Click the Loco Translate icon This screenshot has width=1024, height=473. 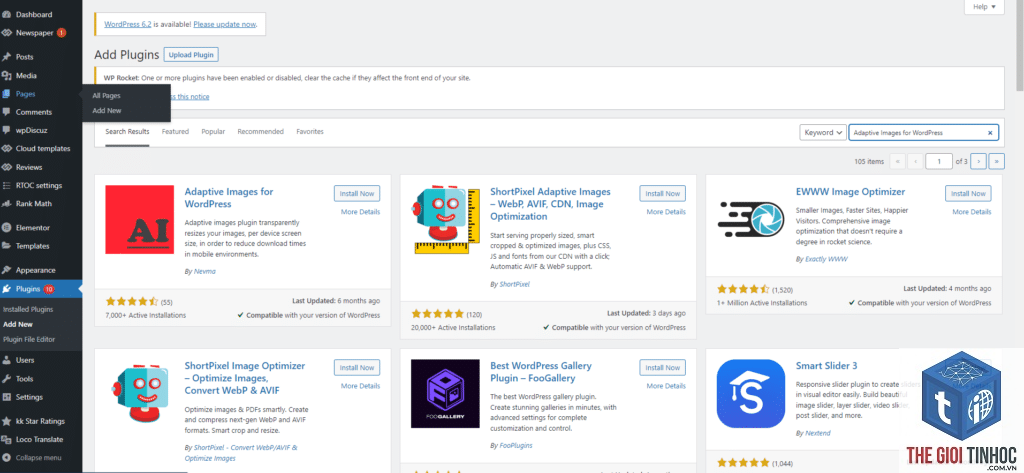point(7,439)
